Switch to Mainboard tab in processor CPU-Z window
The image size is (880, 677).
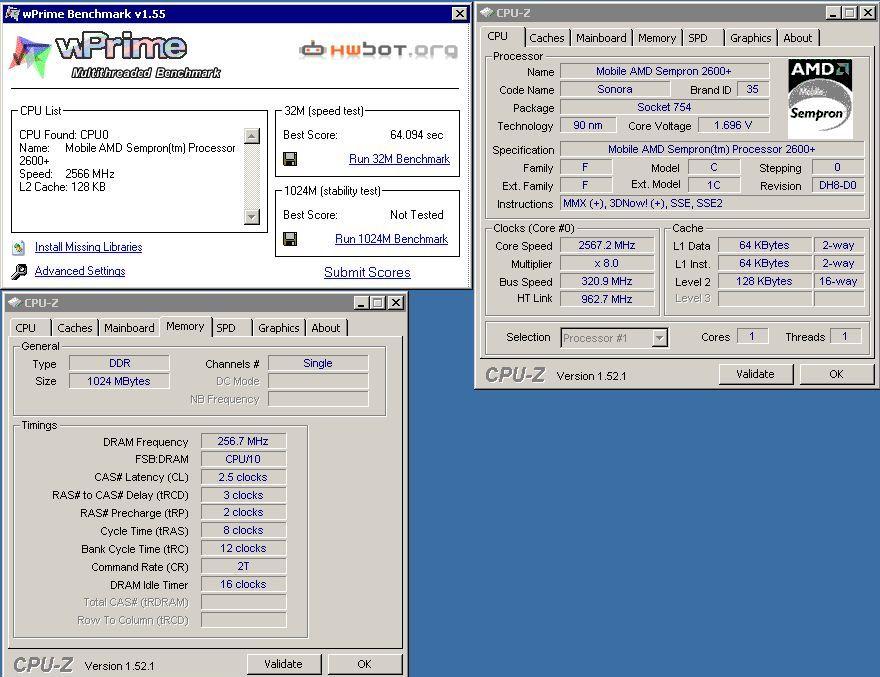click(601, 38)
